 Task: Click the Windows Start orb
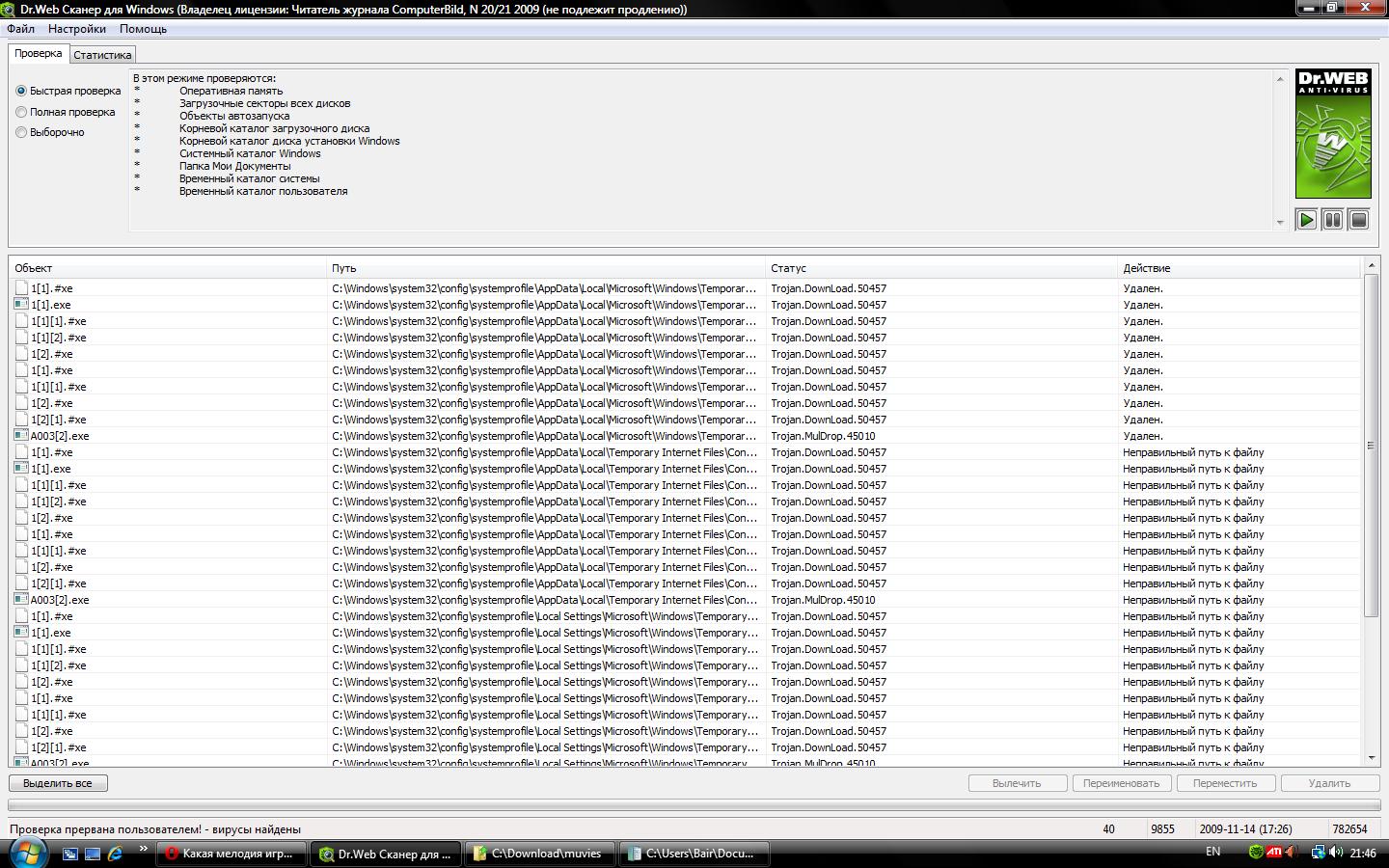[x=27, y=853]
